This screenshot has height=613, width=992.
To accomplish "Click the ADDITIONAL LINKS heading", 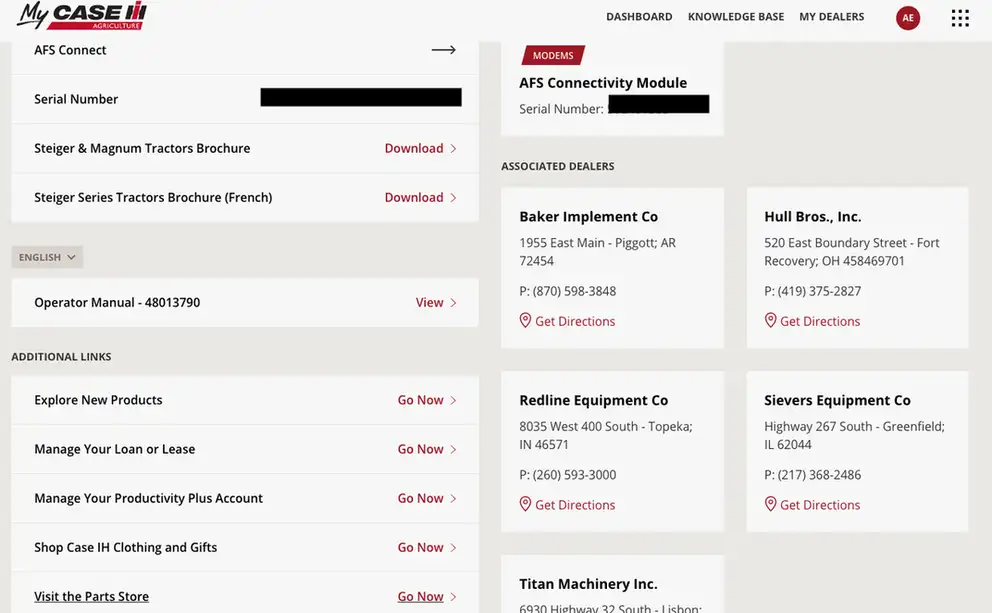I will tap(61, 357).
